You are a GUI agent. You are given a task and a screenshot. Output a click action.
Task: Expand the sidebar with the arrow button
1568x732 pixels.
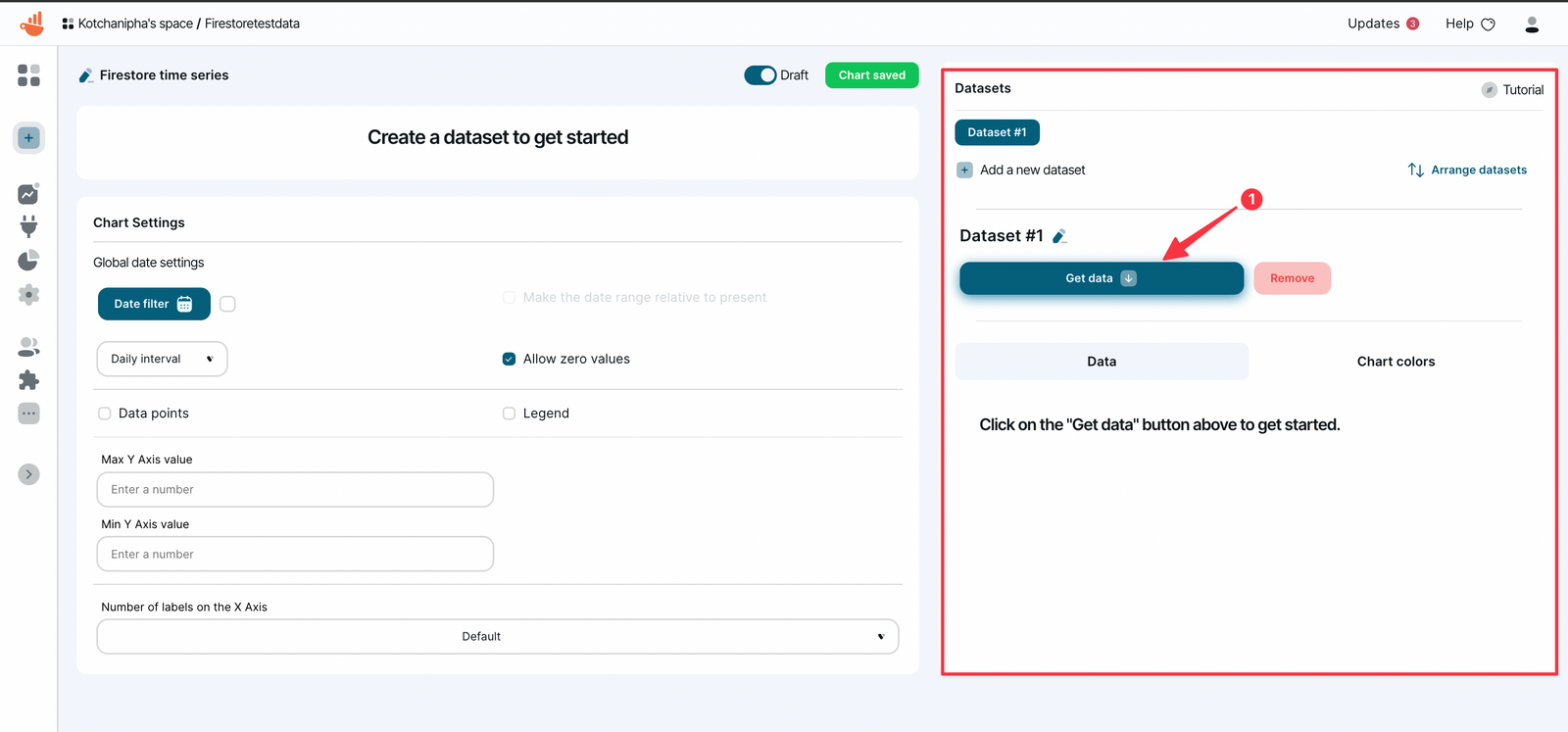coord(28,474)
